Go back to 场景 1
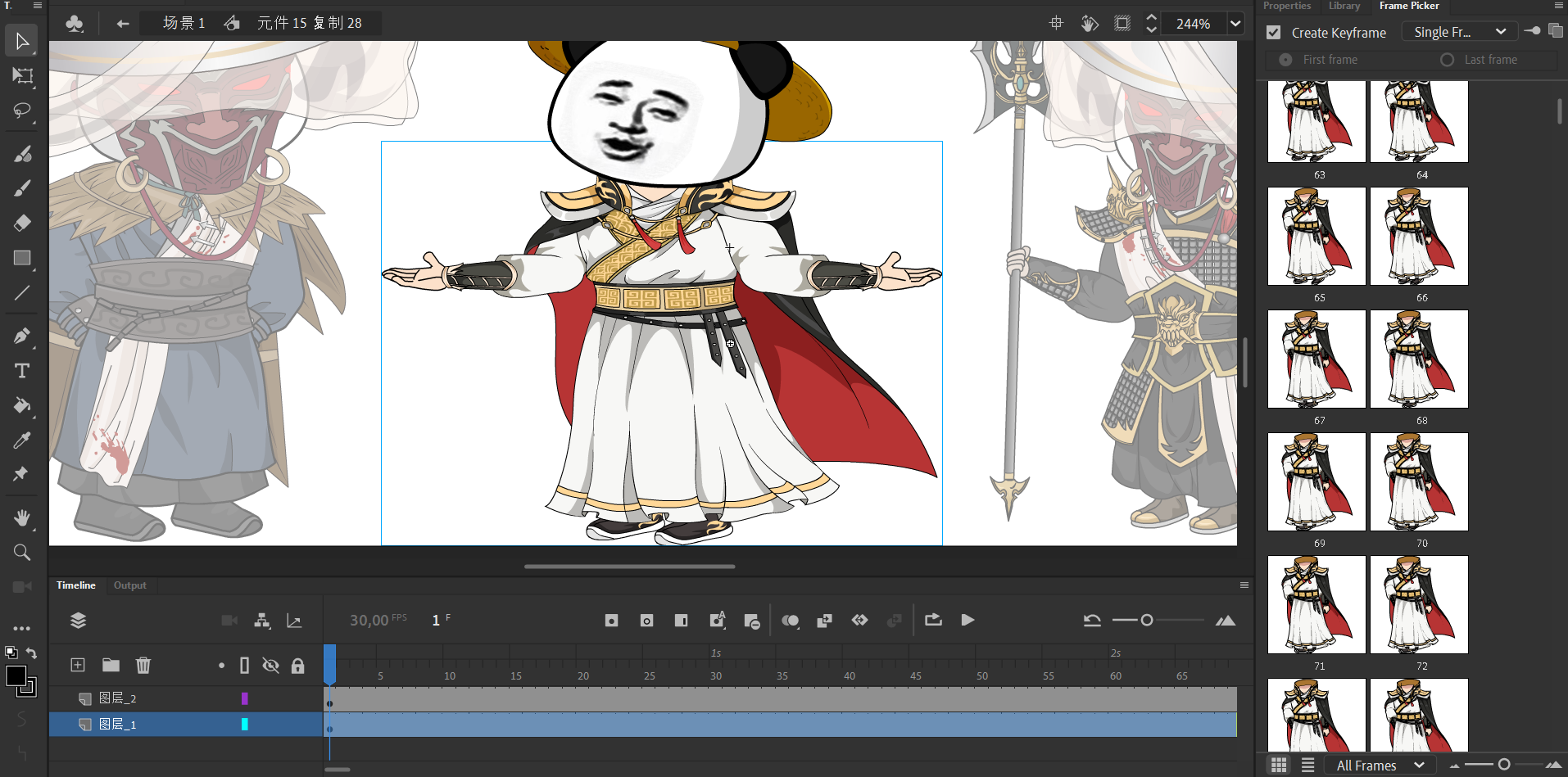The height and width of the screenshot is (777, 1568). point(184,23)
